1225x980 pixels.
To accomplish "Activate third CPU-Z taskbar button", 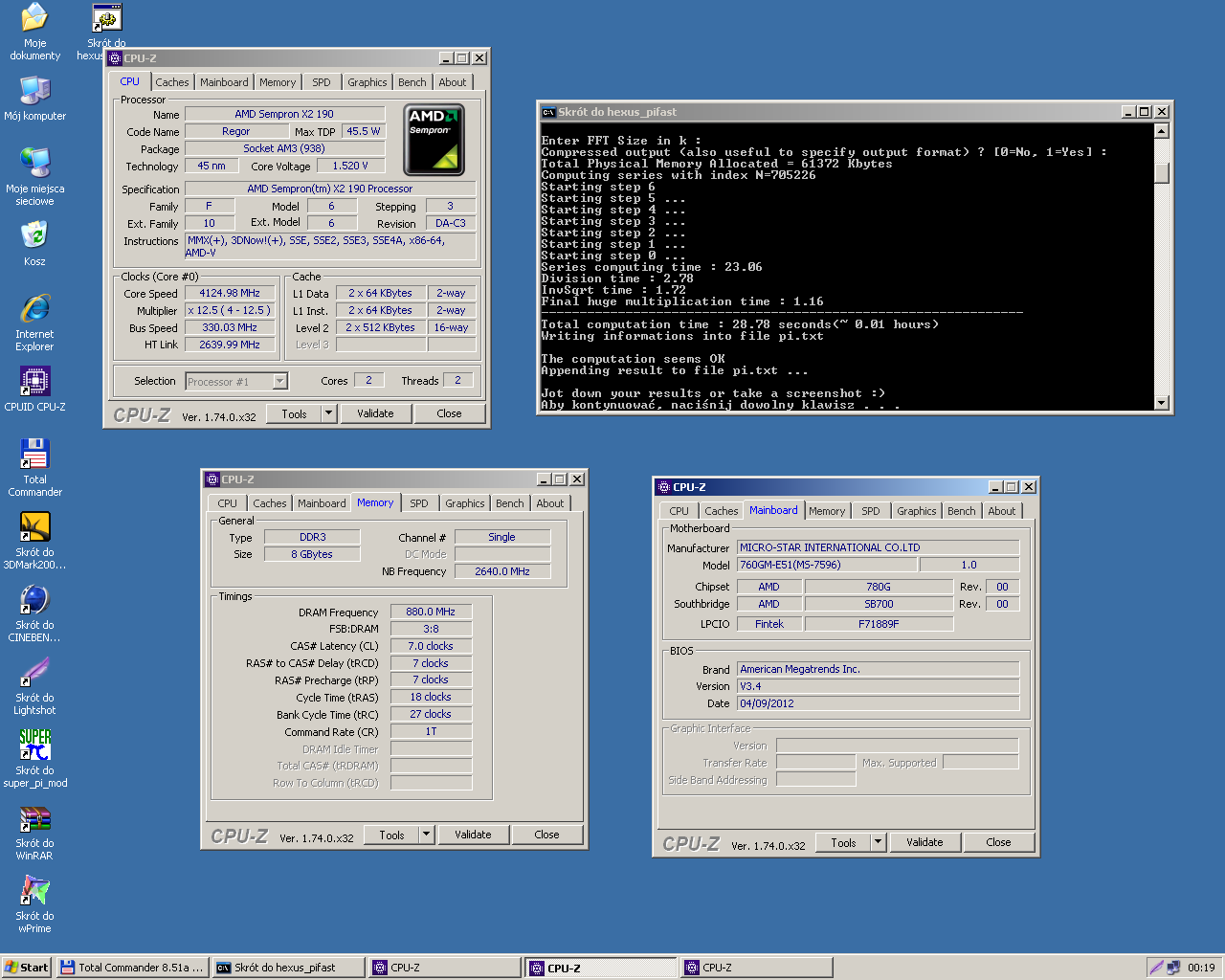I will click(x=757, y=968).
